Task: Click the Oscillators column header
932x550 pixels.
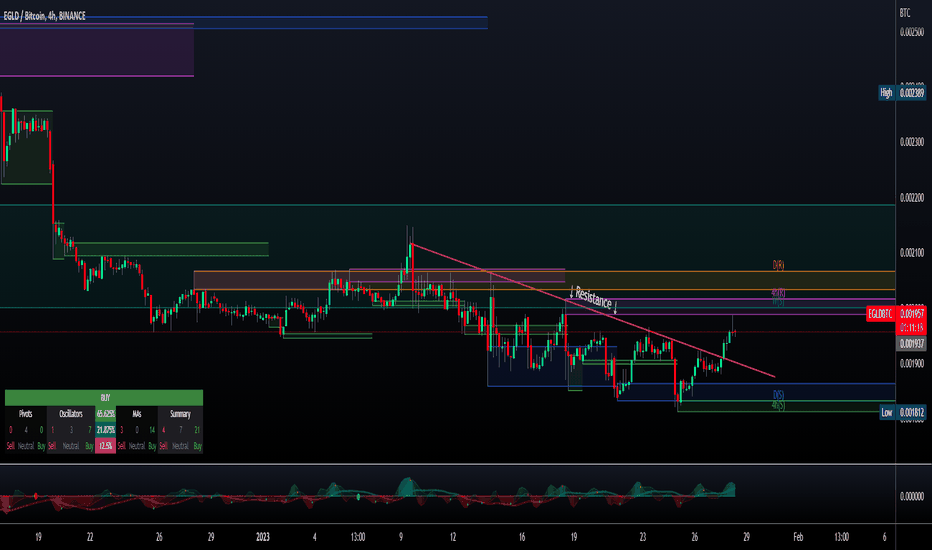Action: click(71, 414)
